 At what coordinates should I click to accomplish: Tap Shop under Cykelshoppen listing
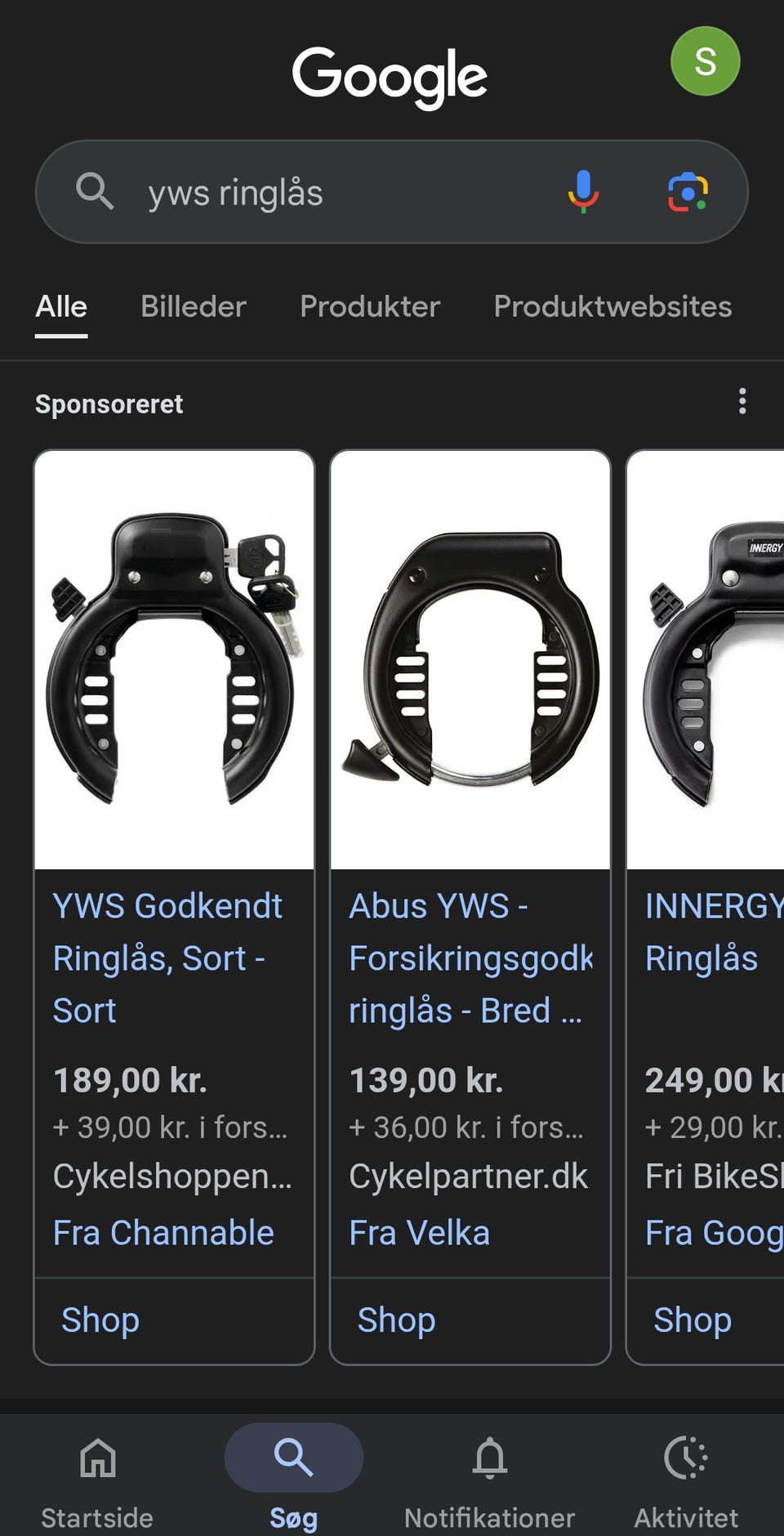click(100, 1320)
